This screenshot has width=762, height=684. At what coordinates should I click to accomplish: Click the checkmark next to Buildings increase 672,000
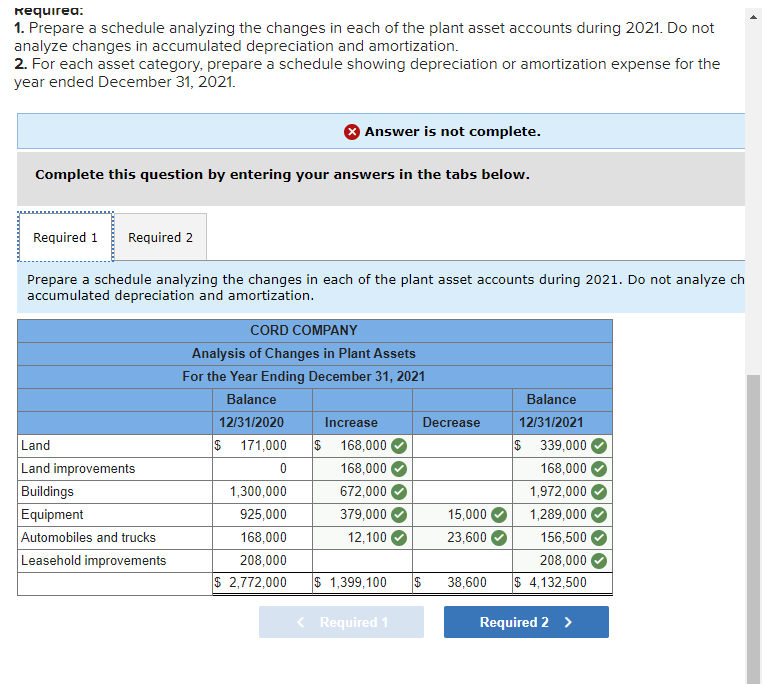click(399, 492)
